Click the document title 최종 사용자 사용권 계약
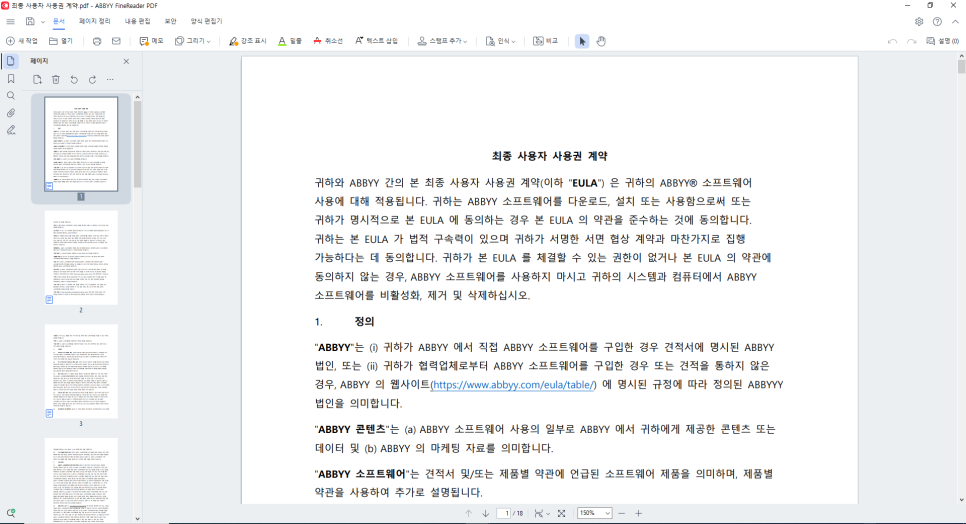The width and height of the screenshot is (966, 524). 550,156
